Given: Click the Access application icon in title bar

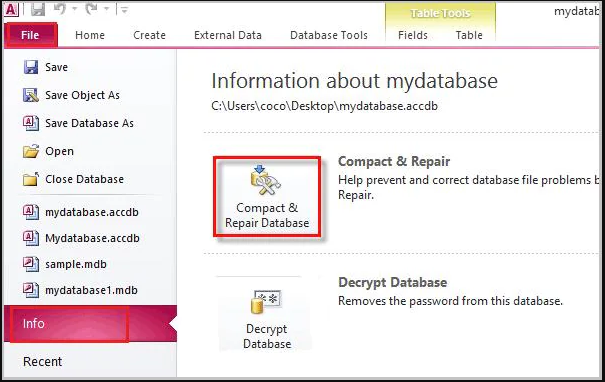Looking at the screenshot, I should 12,9.
